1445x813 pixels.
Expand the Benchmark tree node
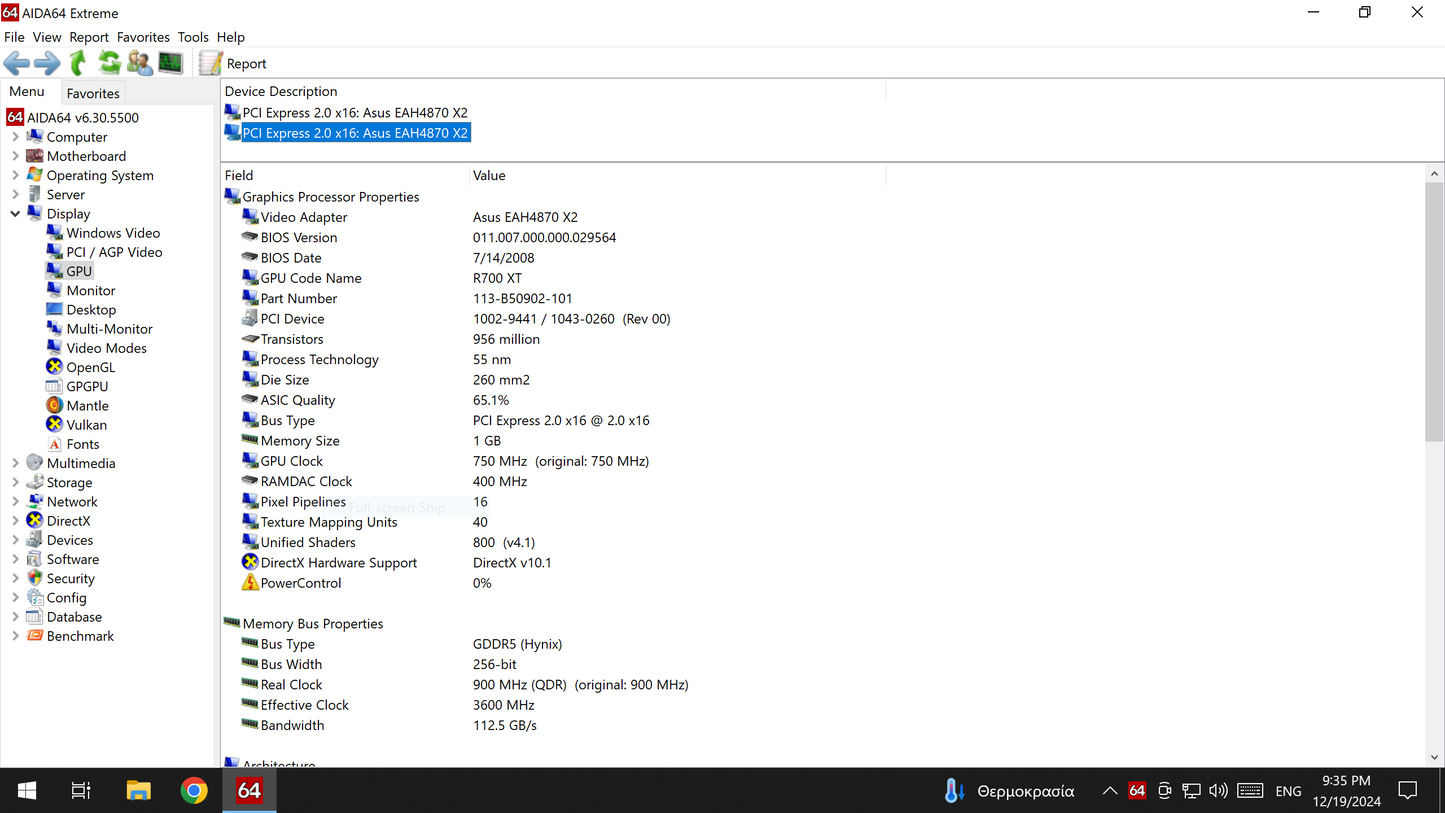tap(15, 636)
